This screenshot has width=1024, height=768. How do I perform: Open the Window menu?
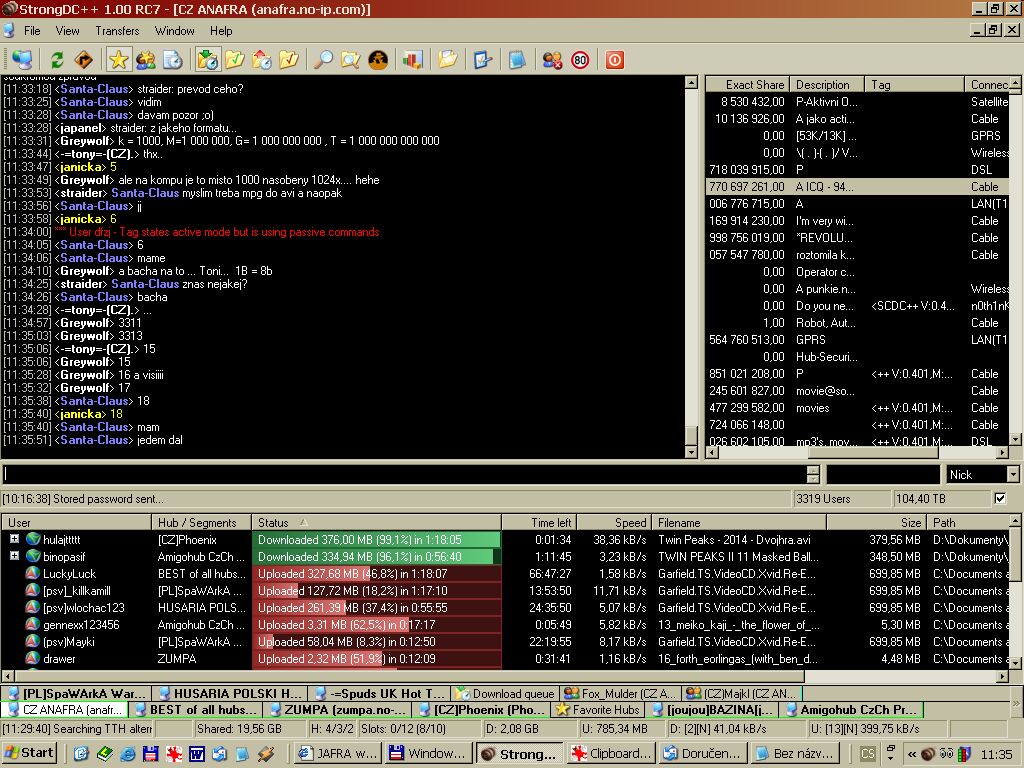(x=174, y=31)
